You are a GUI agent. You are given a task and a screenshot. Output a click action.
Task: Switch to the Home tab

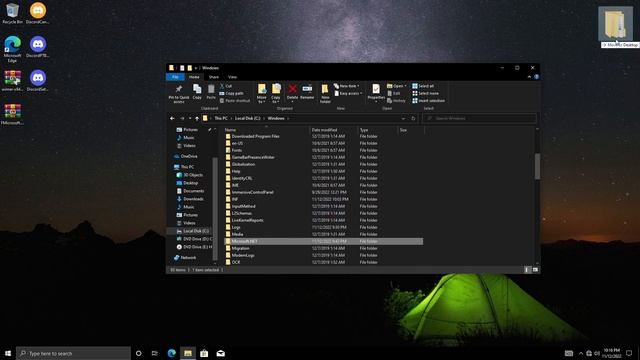tap(194, 77)
